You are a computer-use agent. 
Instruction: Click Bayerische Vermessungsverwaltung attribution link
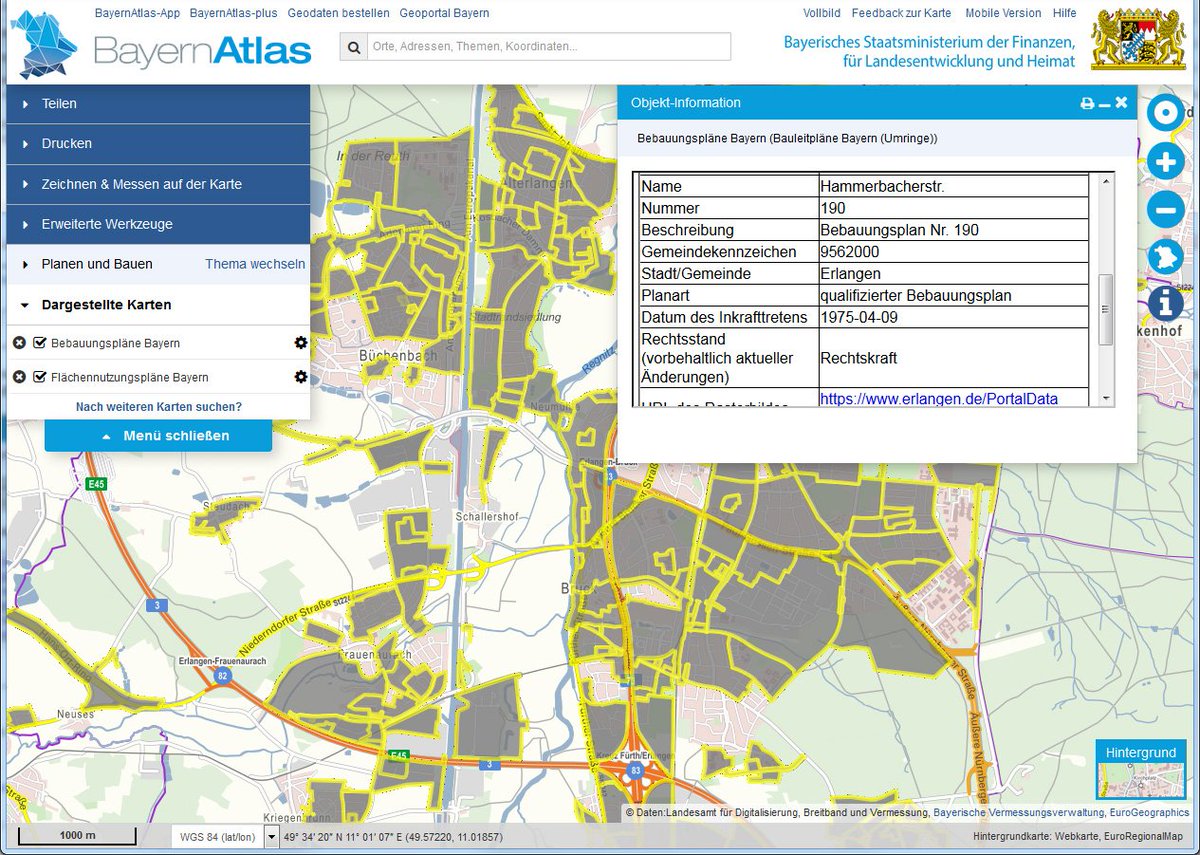pos(1018,813)
